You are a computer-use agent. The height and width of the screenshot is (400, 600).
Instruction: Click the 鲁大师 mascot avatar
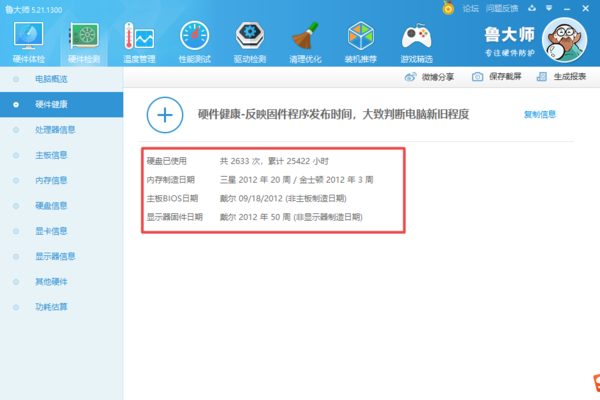pyautogui.click(x=564, y=40)
